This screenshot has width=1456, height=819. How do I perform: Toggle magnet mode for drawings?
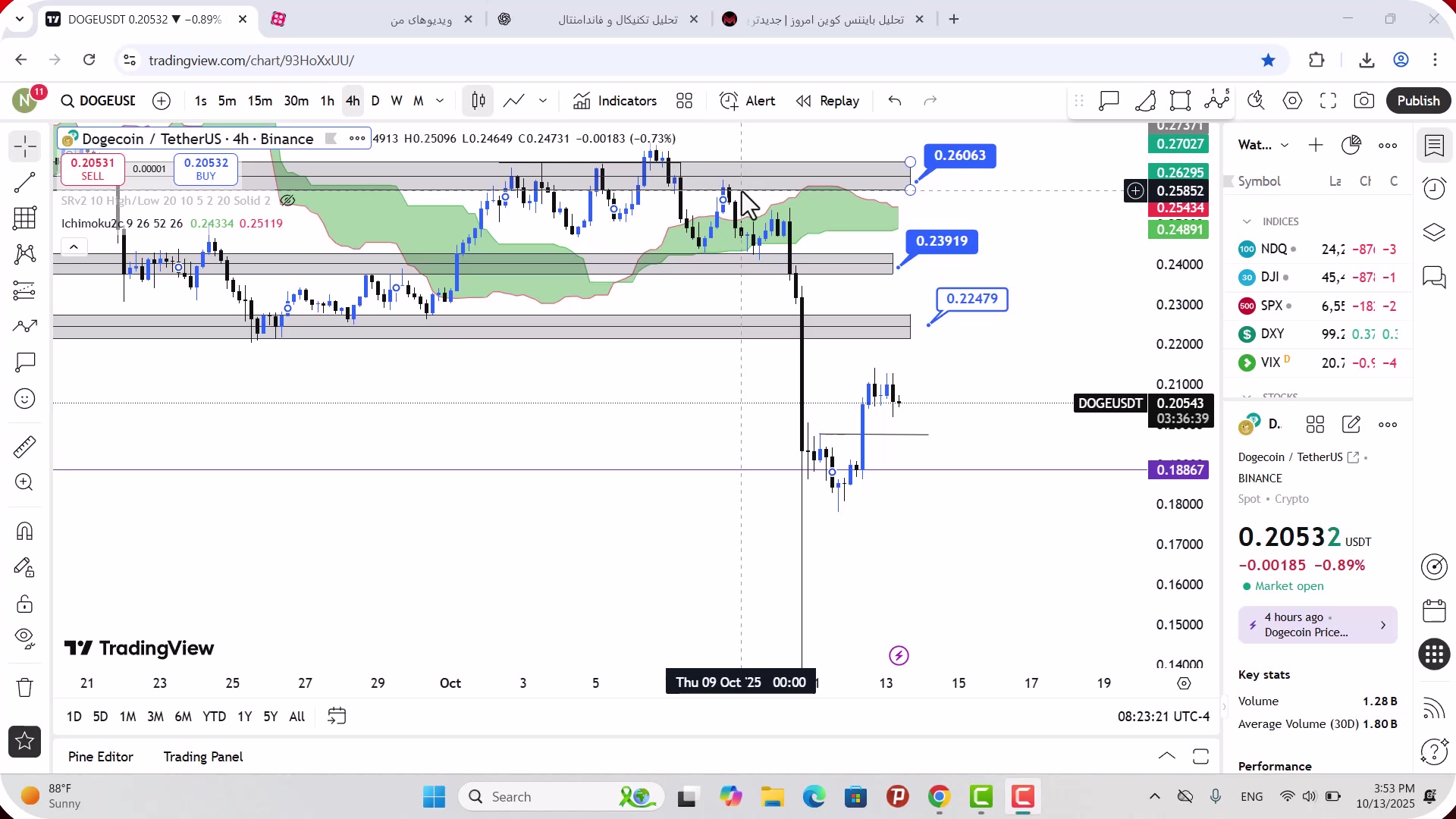tap(24, 531)
